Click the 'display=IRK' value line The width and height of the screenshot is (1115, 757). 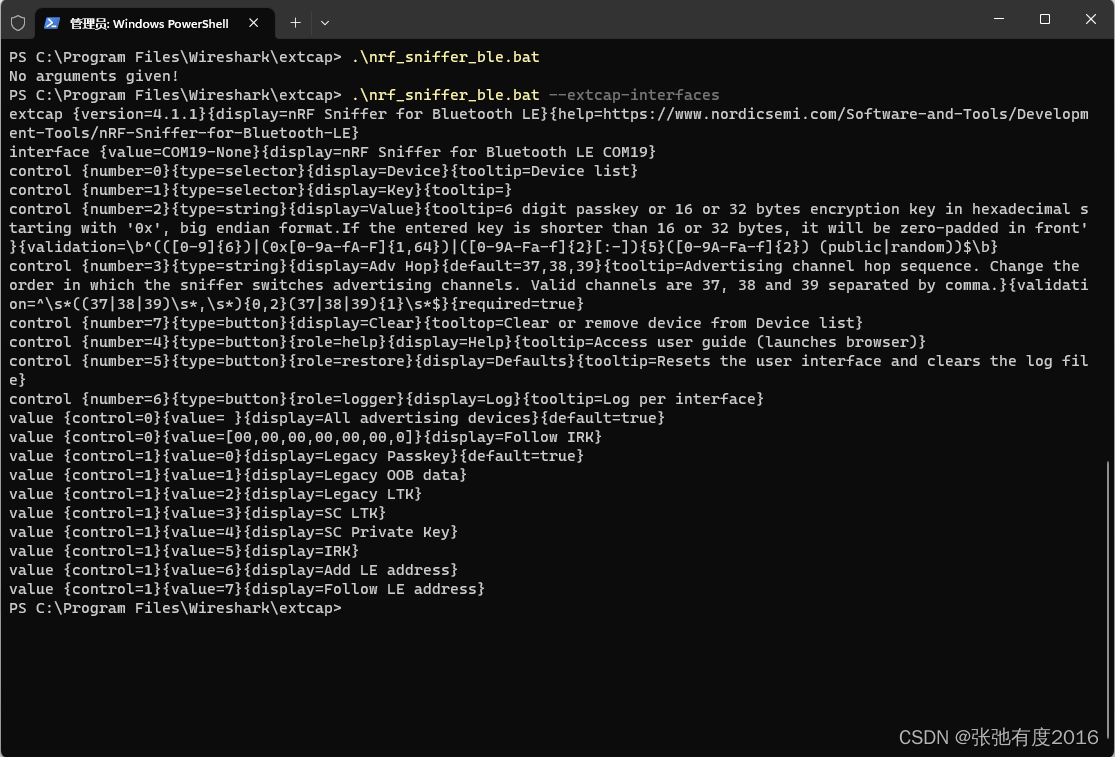coord(184,552)
